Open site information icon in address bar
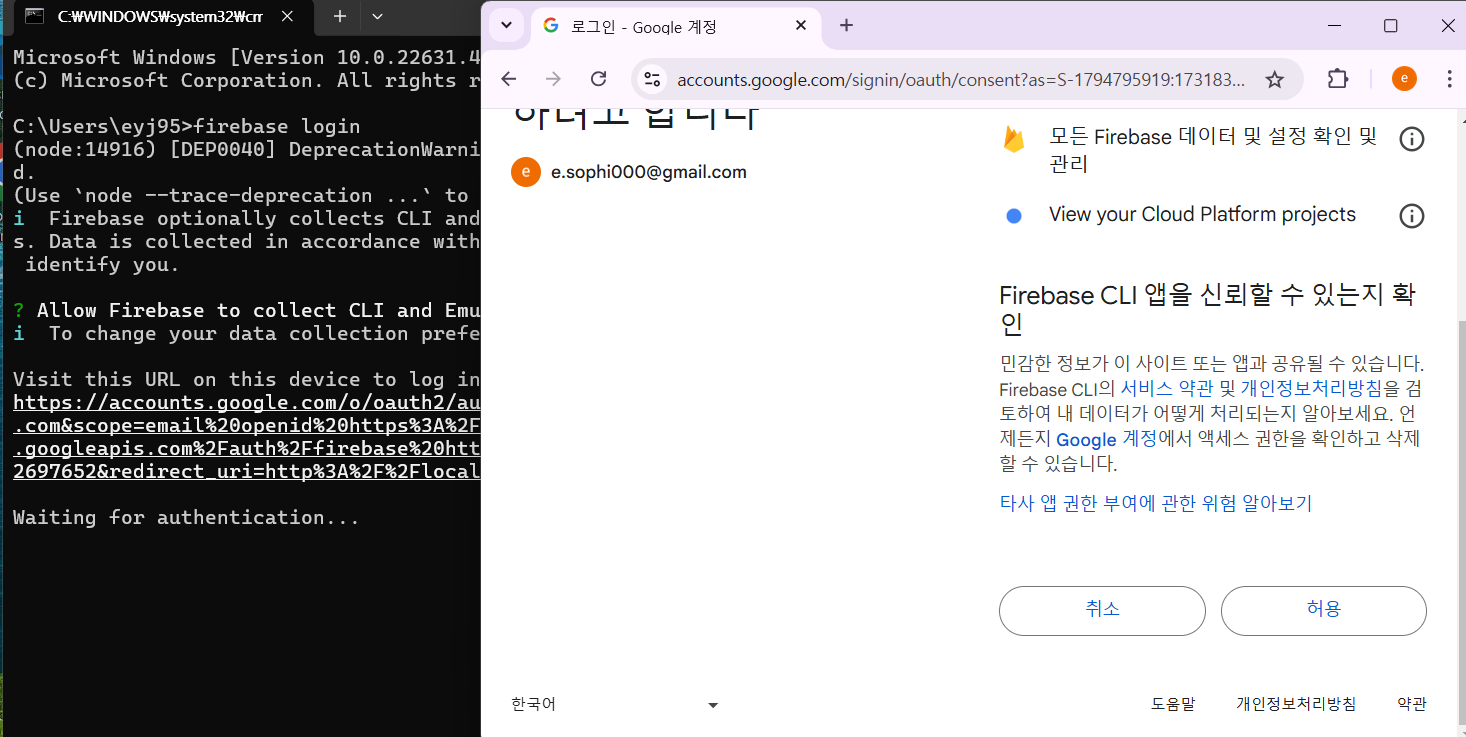The width and height of the screenshot is (1466, 737). 652,79
